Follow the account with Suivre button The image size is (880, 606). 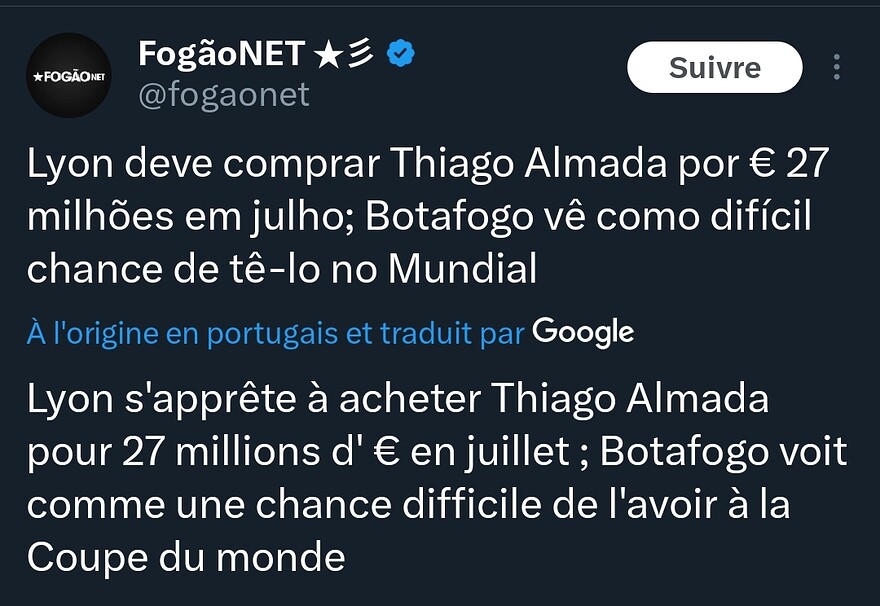714,67
